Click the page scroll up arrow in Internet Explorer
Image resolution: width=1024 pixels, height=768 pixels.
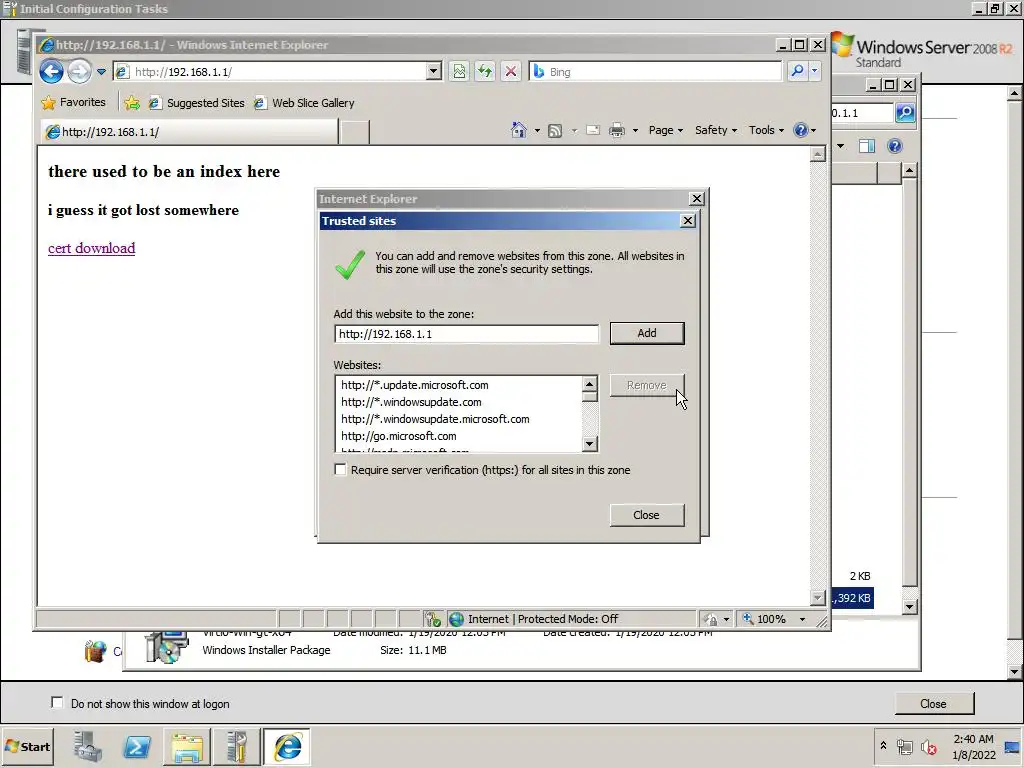(x=818, y=154)
